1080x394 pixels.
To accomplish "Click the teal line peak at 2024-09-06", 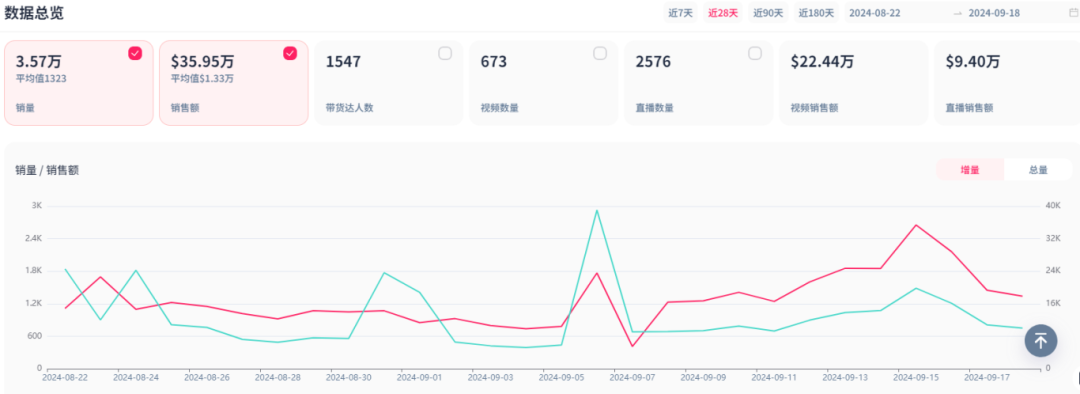I will click(x=596, y=210).
